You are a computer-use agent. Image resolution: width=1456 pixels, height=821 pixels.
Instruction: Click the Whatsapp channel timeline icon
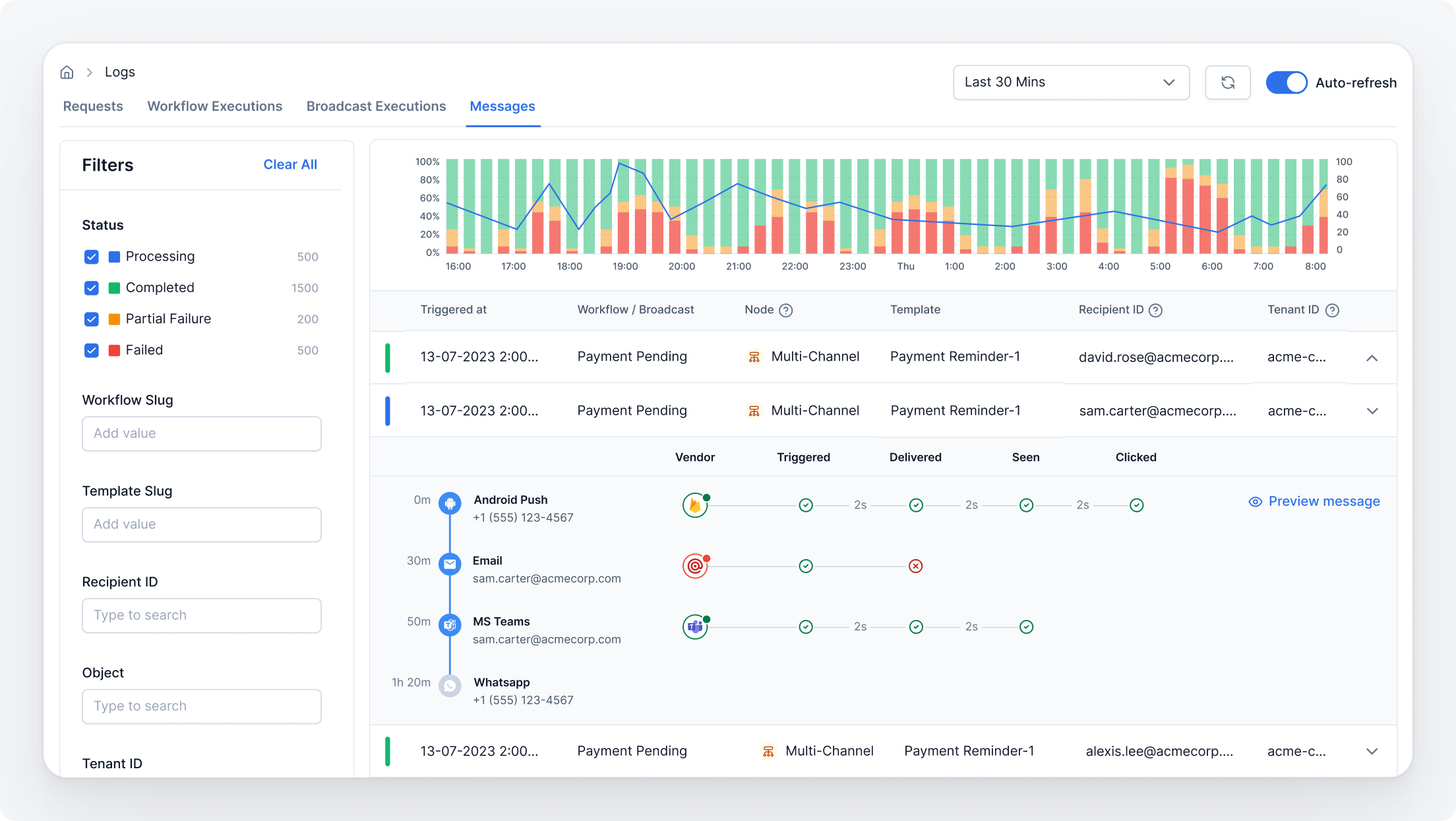click(x=450, y=686)
